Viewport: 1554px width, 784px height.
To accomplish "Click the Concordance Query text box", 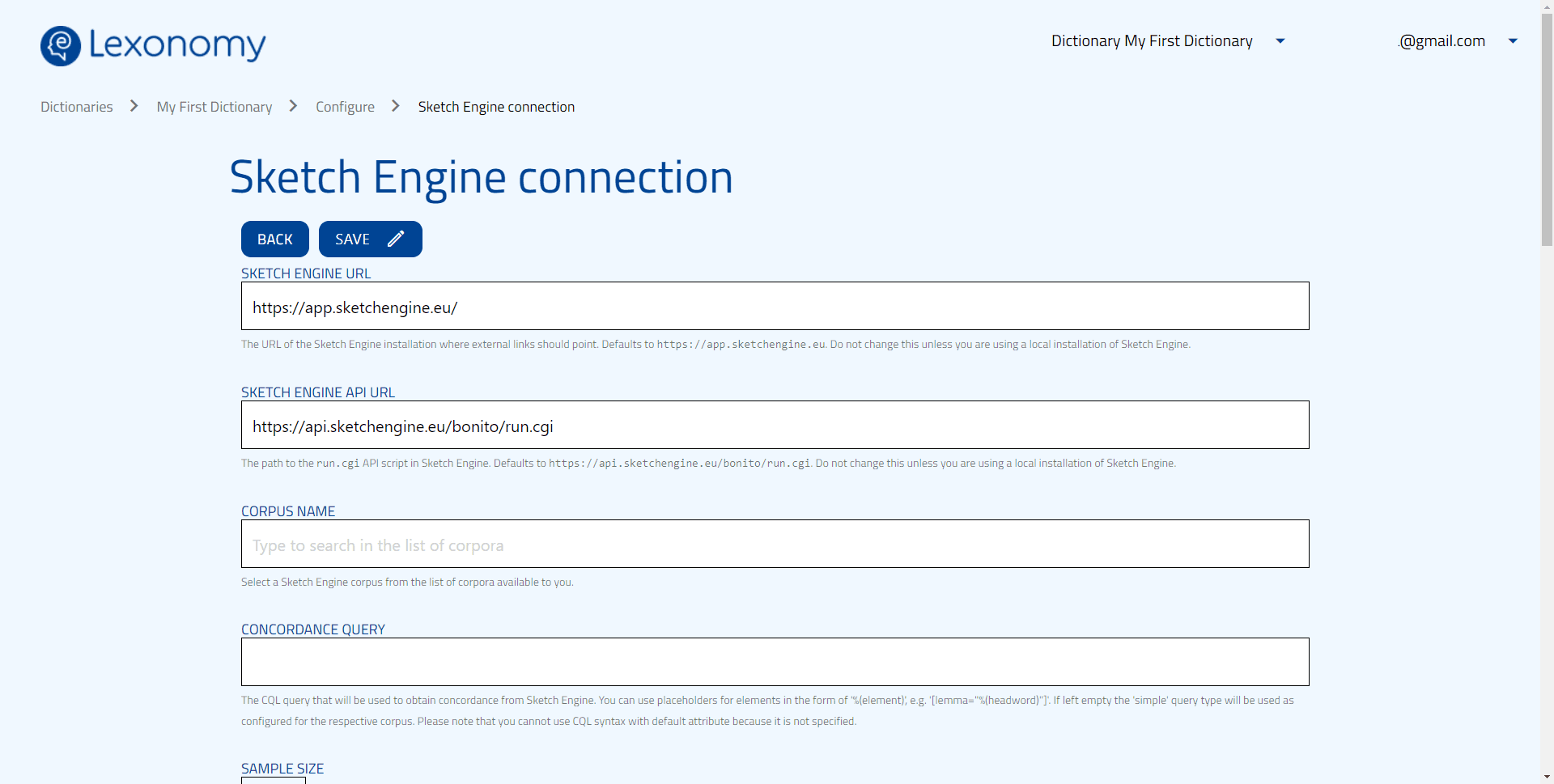I will (x=775, y=662).
